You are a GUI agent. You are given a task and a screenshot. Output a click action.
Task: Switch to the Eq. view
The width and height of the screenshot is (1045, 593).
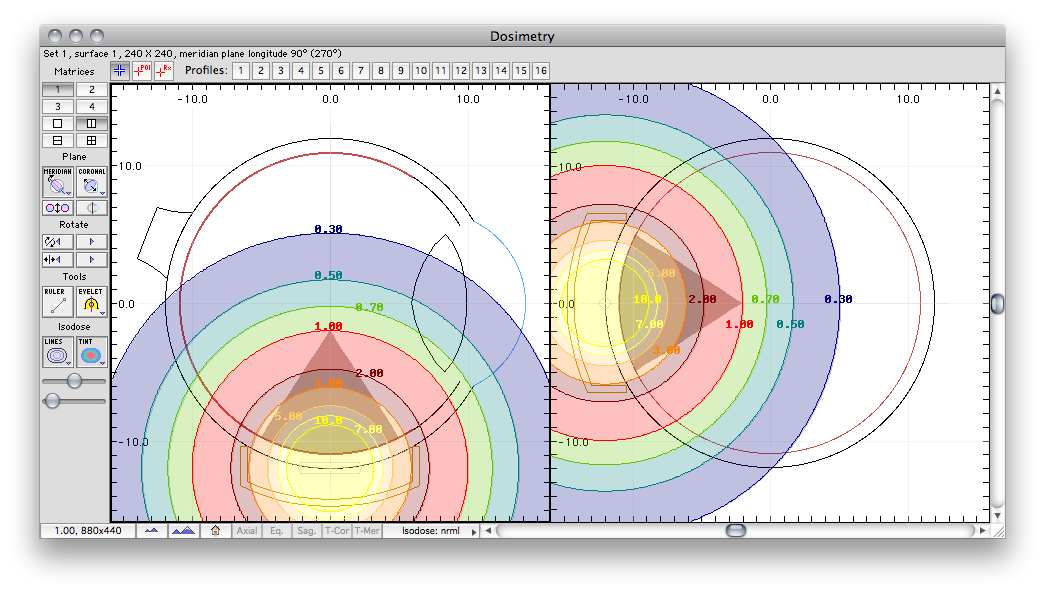point(277,531)
